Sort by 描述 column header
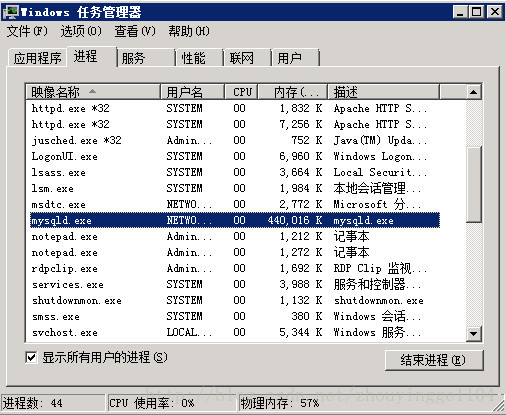 [384, 92]
